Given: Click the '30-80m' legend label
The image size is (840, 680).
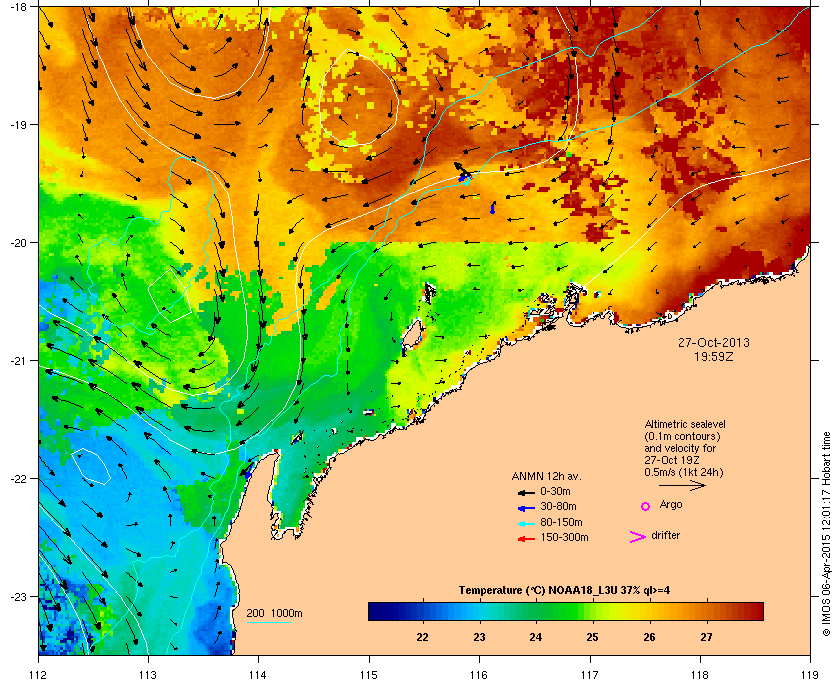Looking at the screenshot, I should coord(558,506).
